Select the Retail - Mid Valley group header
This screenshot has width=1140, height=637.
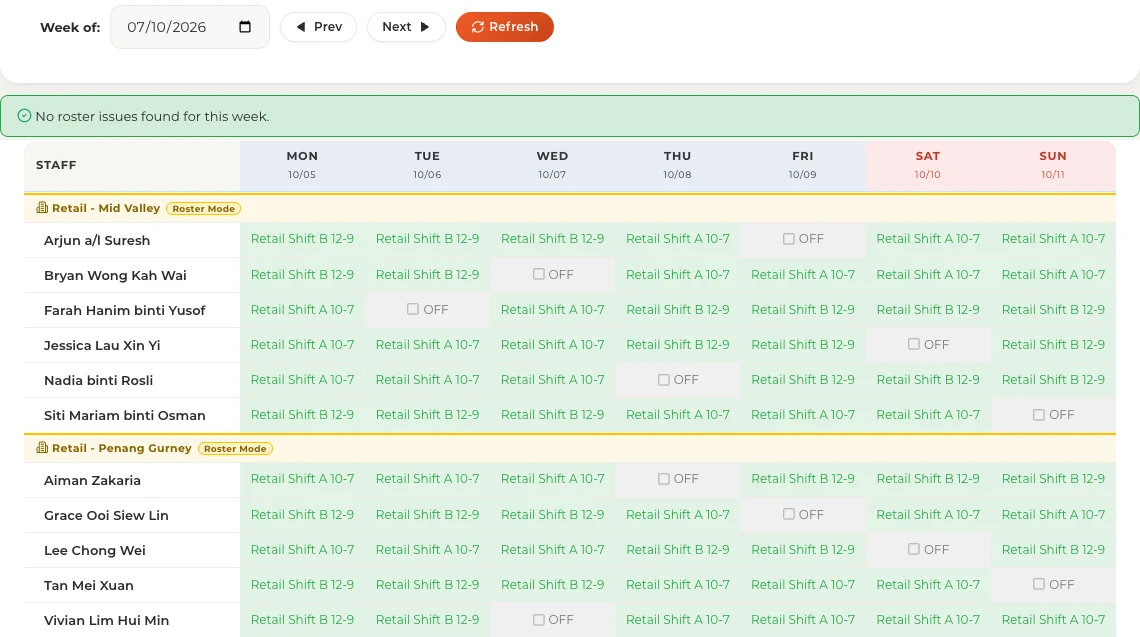[x=570, y=209]
